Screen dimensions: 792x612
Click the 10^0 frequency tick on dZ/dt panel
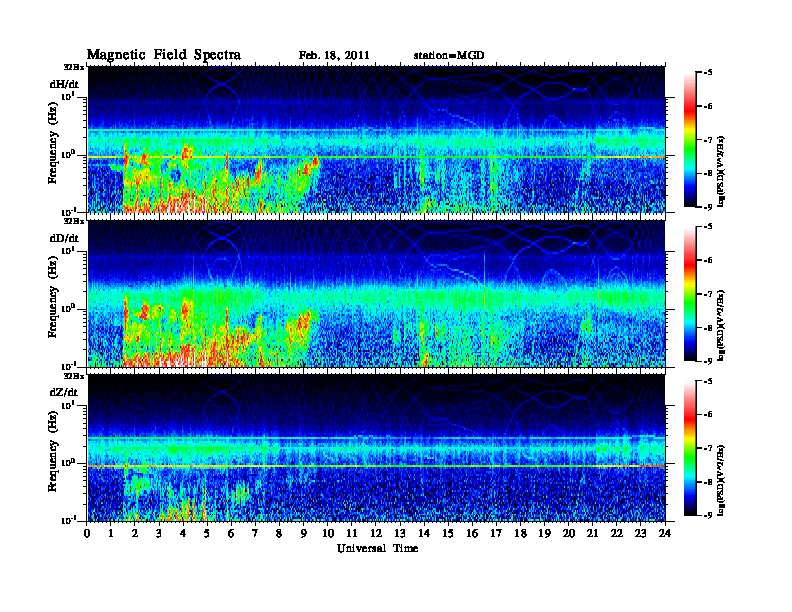(x=69, y=463)
